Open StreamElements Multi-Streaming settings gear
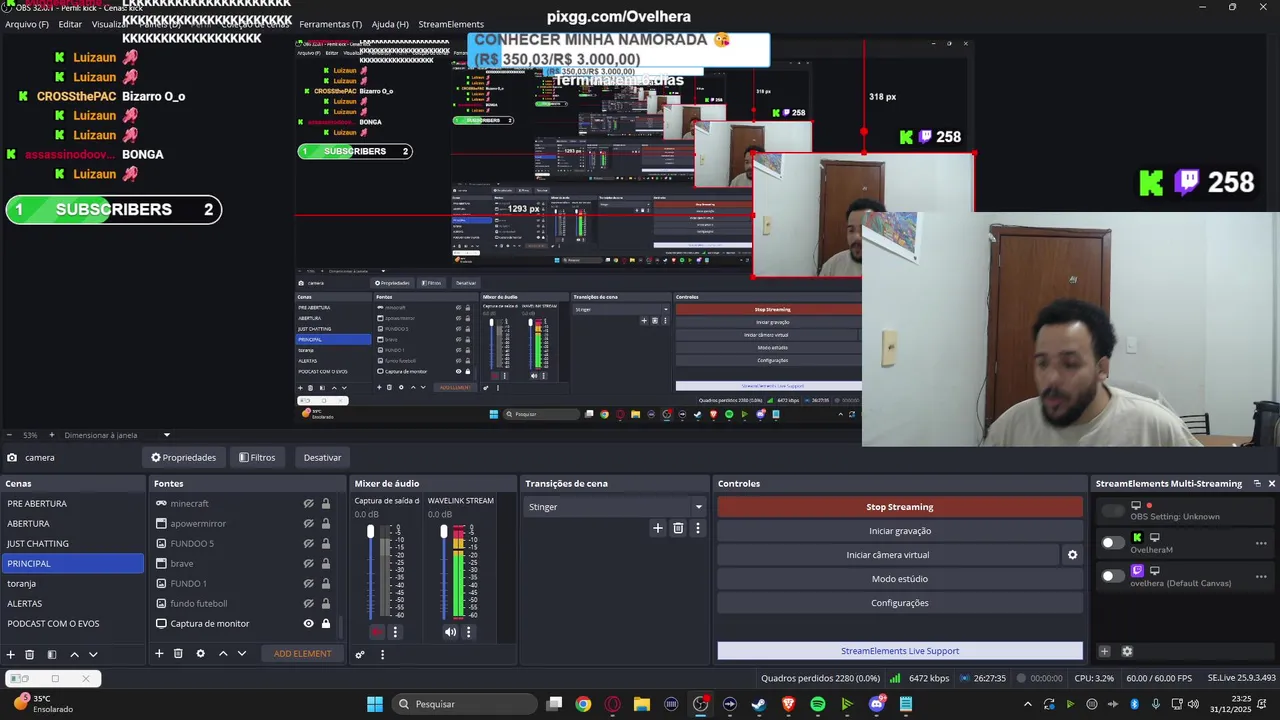1280x720 pixels. point(1127,651)
